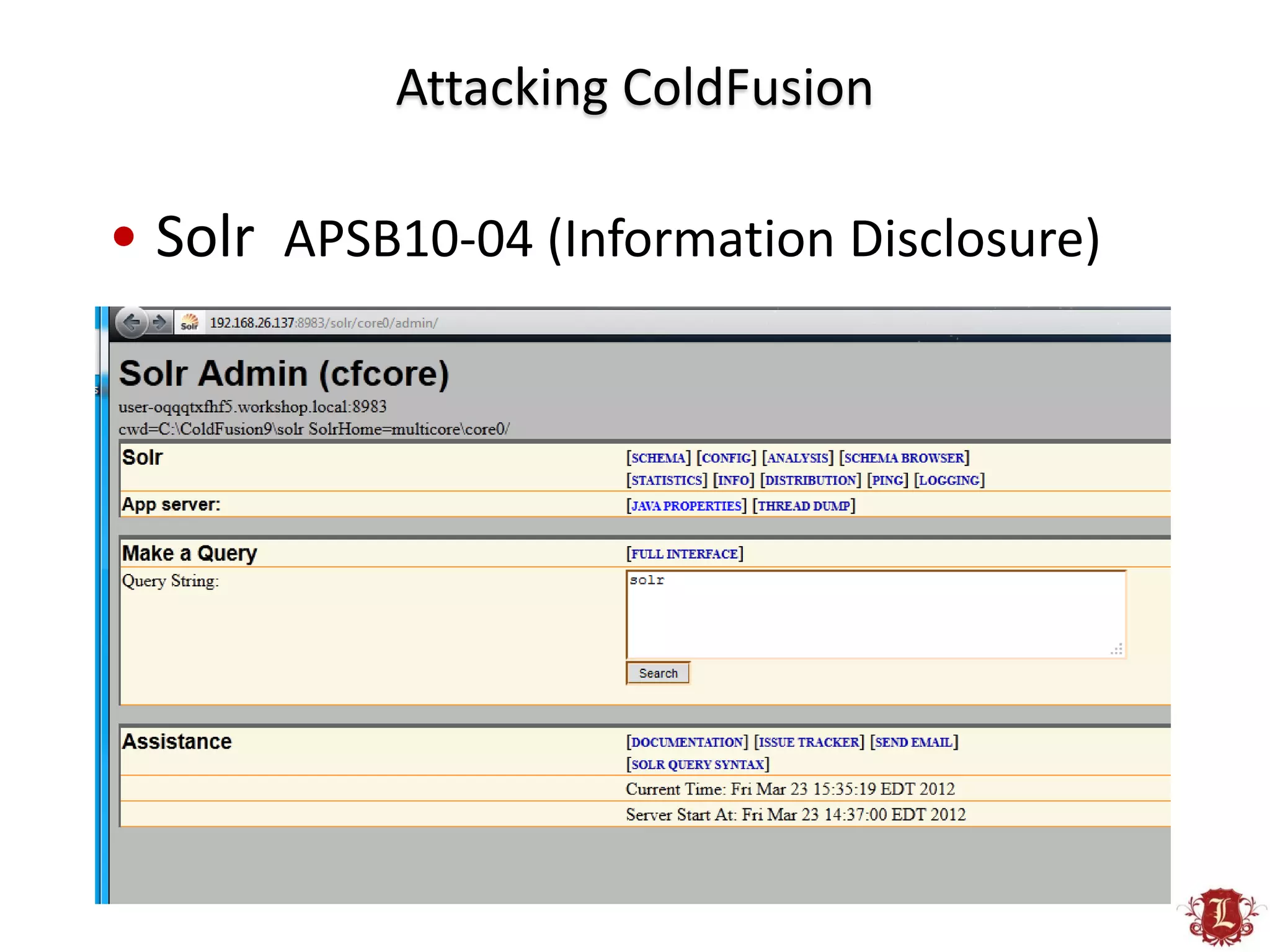Screen dimensions: 1270x952
Task: Click the 'Solr APSB10-04' bullet text
Action: [x=344, y=237]
